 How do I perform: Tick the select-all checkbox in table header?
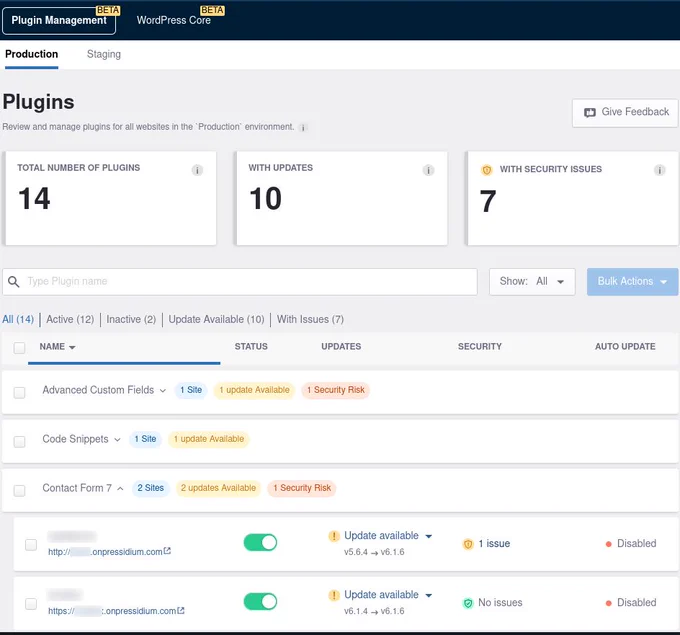19,348
